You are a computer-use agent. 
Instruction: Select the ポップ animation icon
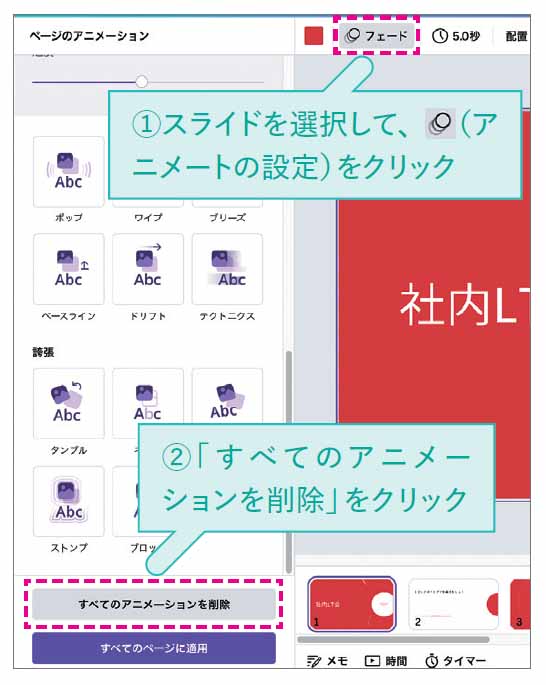pyautogui.click(x=69, y=172)
